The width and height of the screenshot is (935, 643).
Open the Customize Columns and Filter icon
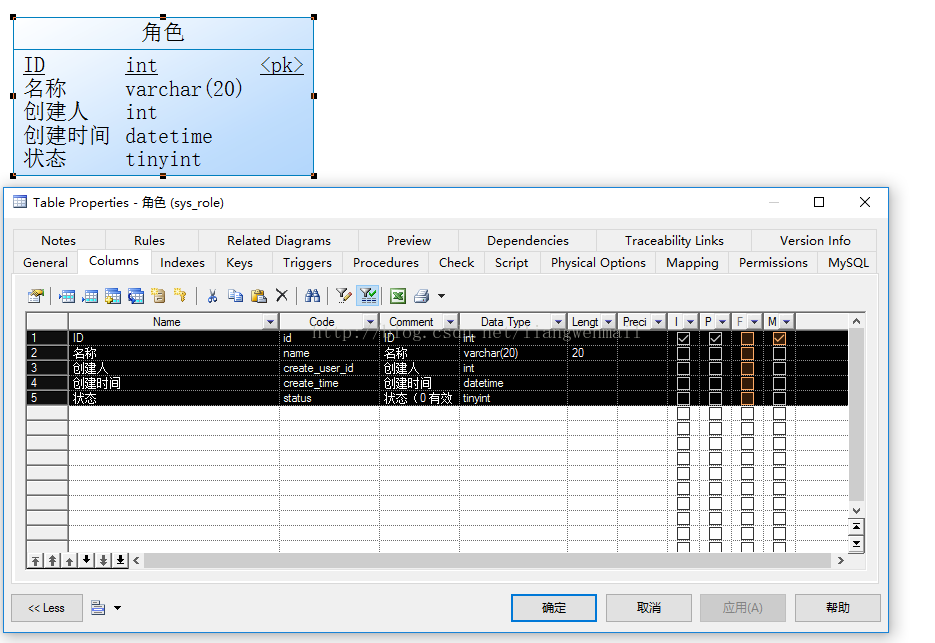(343, 296)
